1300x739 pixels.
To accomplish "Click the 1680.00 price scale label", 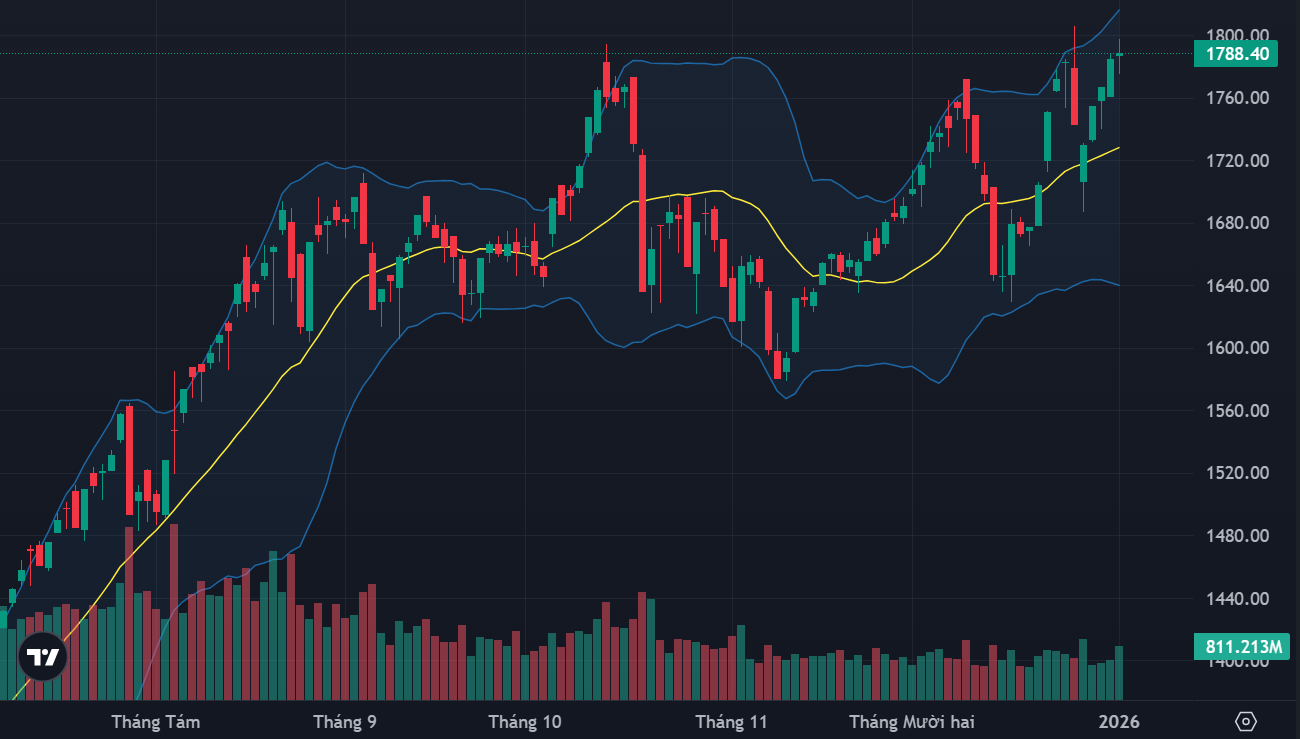I will pyautogui.click(x=1237, y=223).
